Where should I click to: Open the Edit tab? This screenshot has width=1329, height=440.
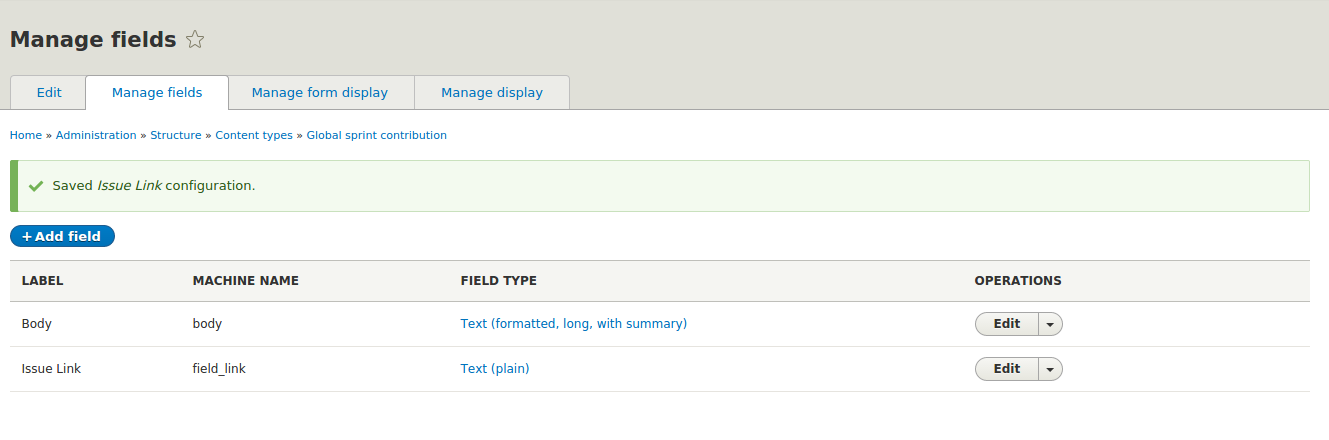click(49, 92)
